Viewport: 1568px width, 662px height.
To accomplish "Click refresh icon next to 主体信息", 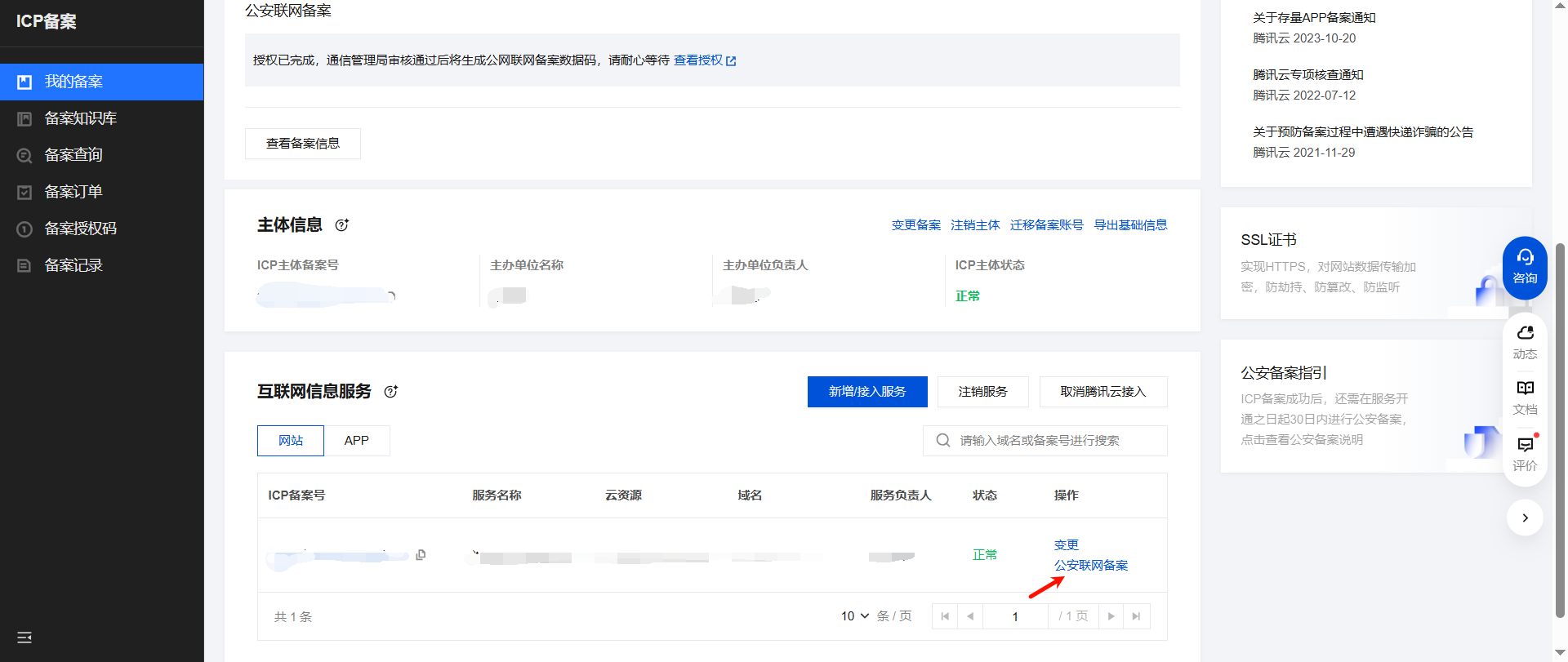I will 342,225.
